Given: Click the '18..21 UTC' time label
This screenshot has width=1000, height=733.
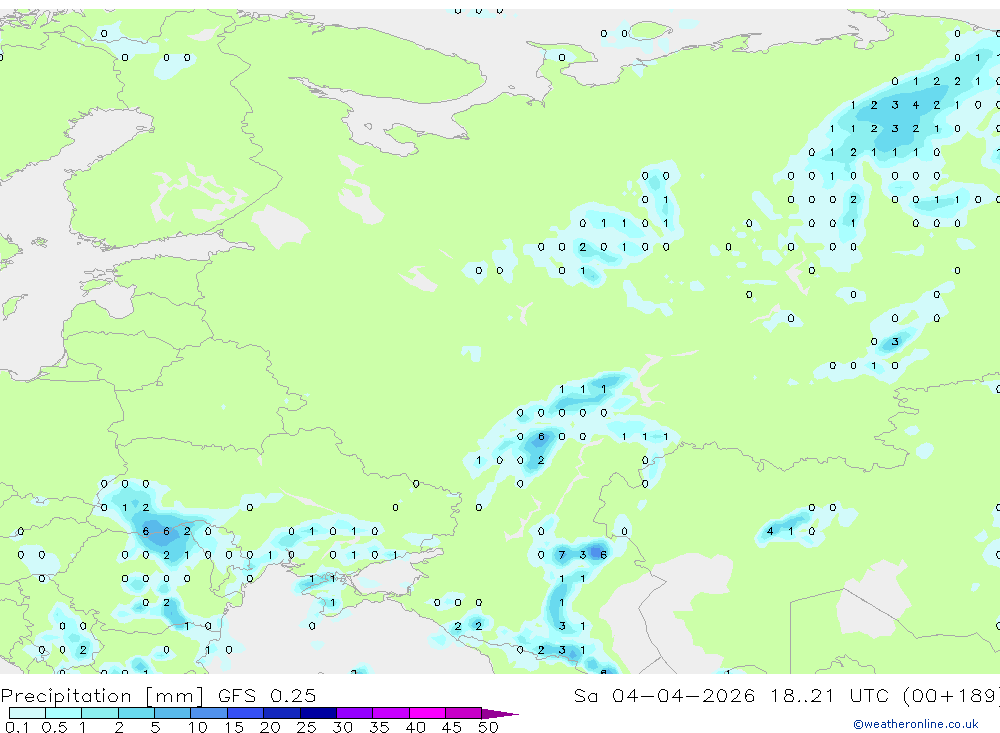Looking at the screenshot, I should (x=828, y=695).
